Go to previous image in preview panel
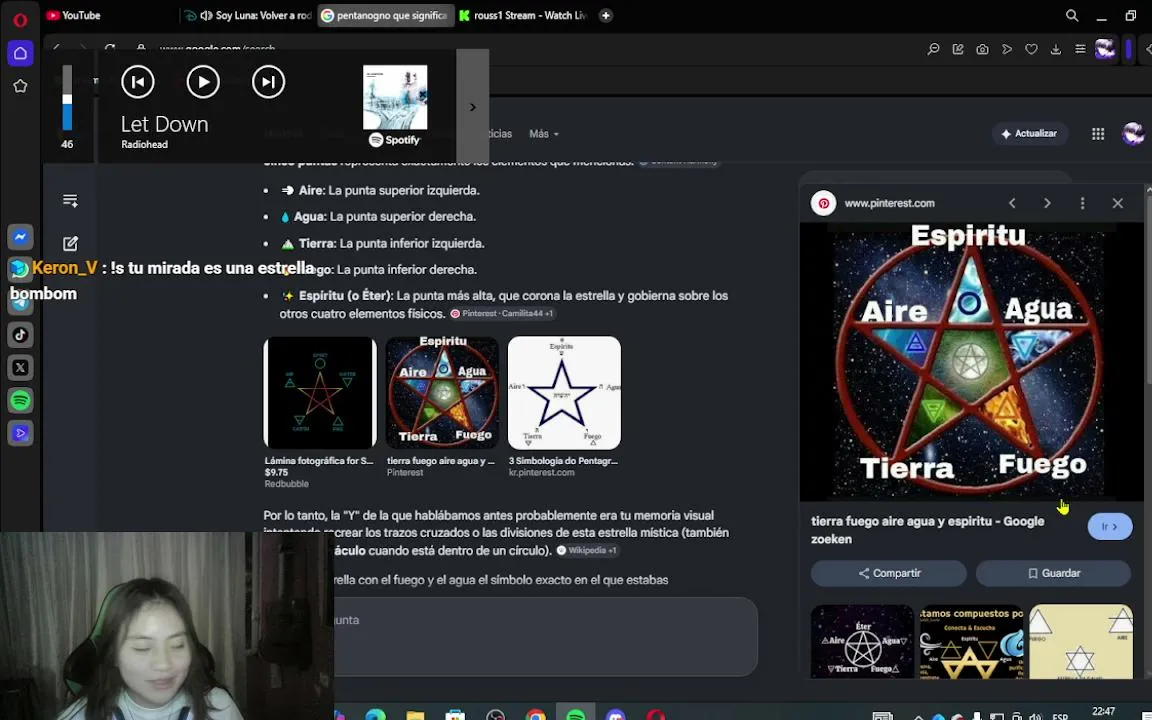Viewport: 1152px width, 720px height. [1012, 204]
